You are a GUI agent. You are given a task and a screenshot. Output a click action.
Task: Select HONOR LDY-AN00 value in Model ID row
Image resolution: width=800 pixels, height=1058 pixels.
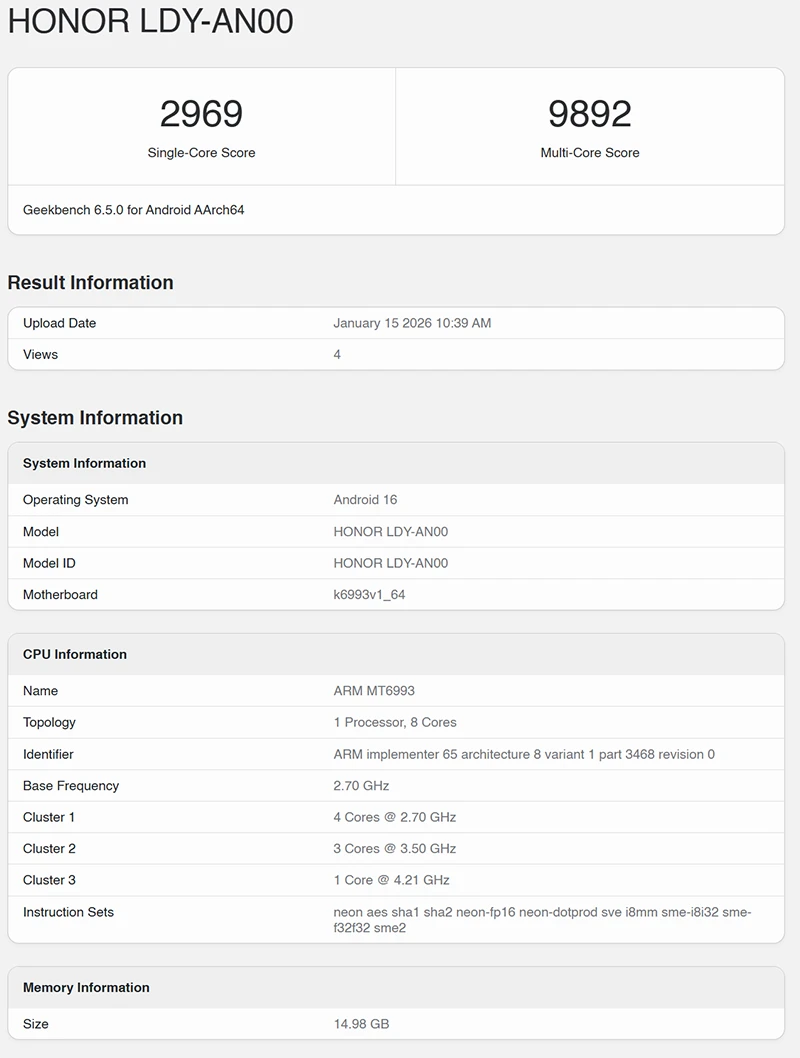tap(391, 563)
